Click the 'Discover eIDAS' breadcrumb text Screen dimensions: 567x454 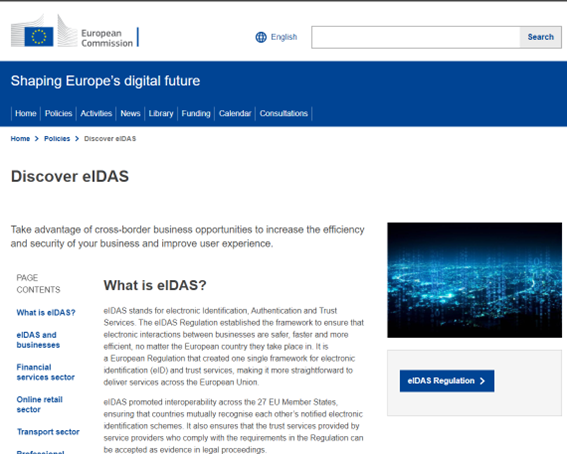pyautogui.click(x=110, y=138)
